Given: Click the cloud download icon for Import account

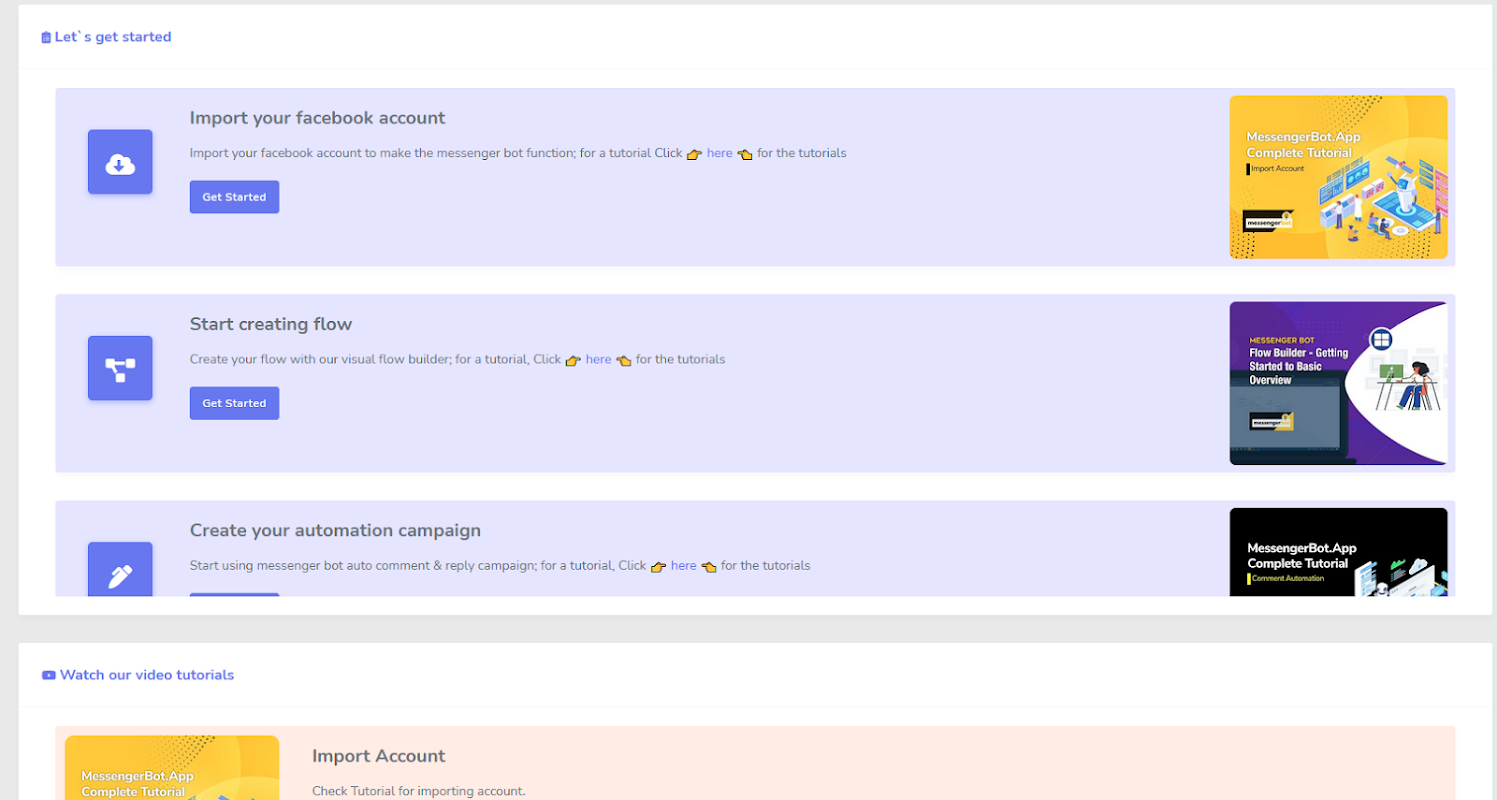Looking at the screenshot, I should pos(120,162).
